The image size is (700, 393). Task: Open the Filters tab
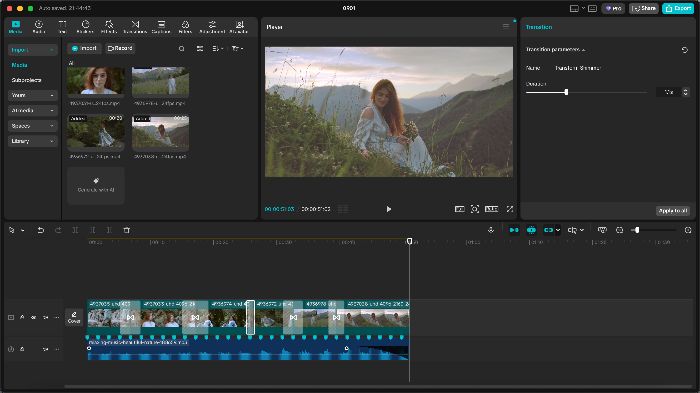(x=185, y=27)
